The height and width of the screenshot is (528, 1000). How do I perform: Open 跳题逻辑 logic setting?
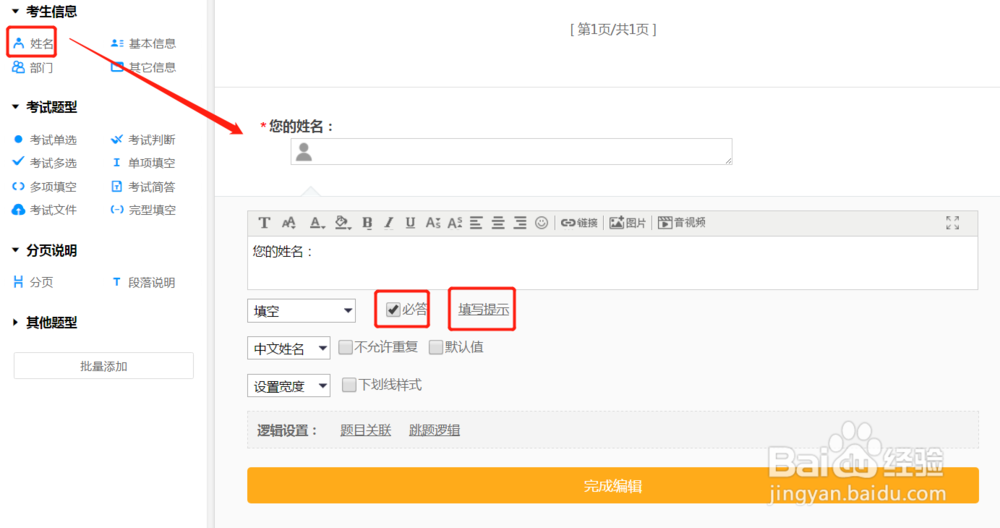tap(434, 430)
